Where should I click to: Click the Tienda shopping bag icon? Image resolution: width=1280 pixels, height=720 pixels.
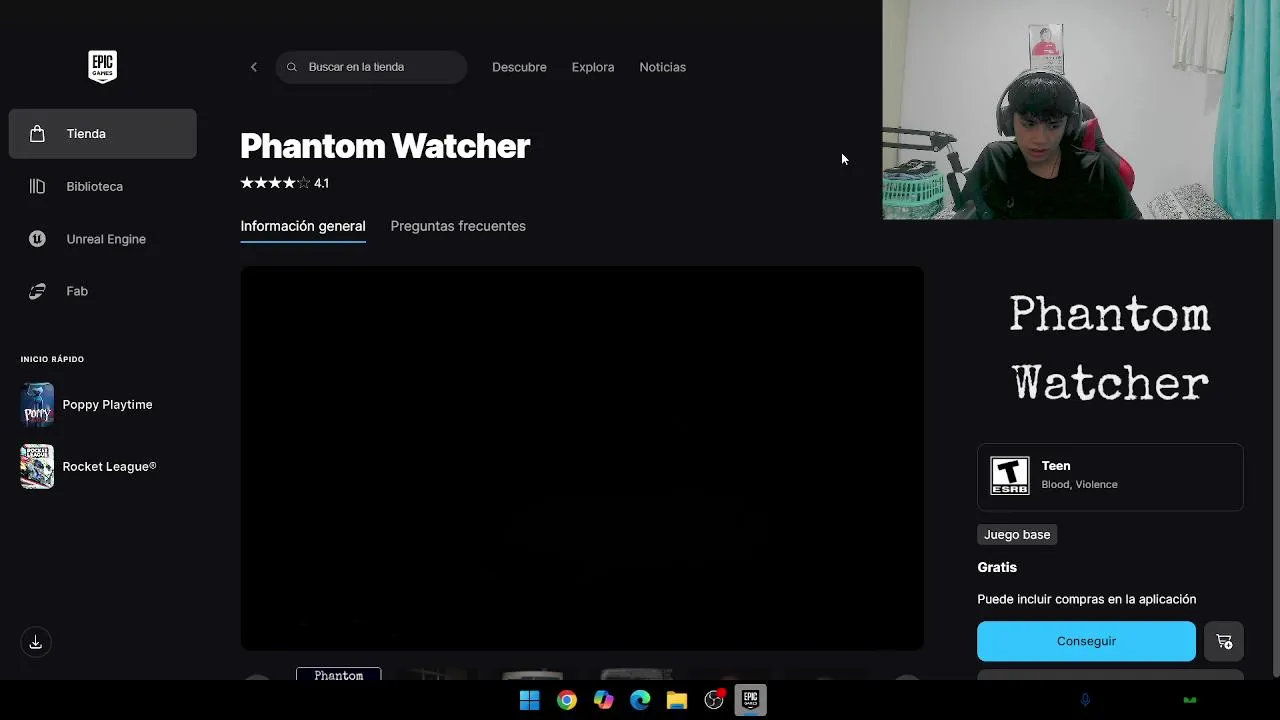pos(37,134)
